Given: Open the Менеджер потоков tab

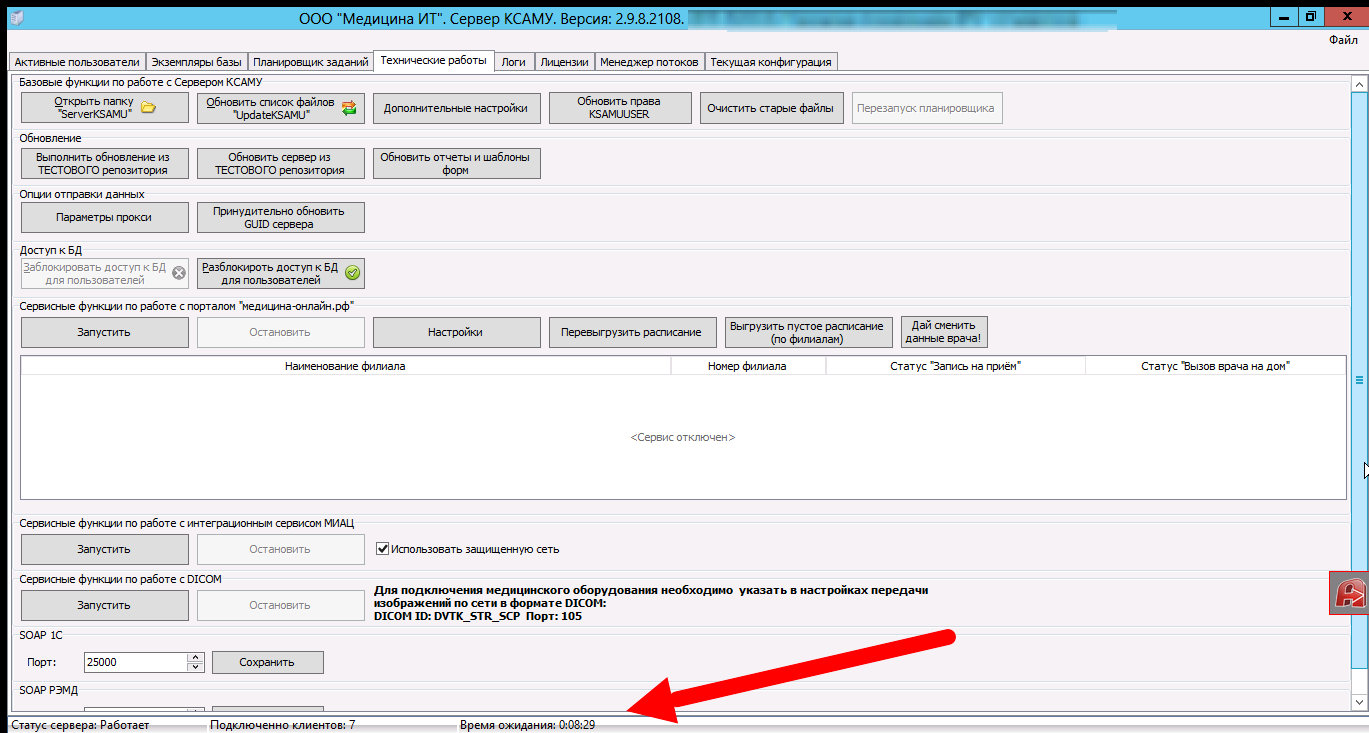Looking at the screenshot, I should [649, 62].
